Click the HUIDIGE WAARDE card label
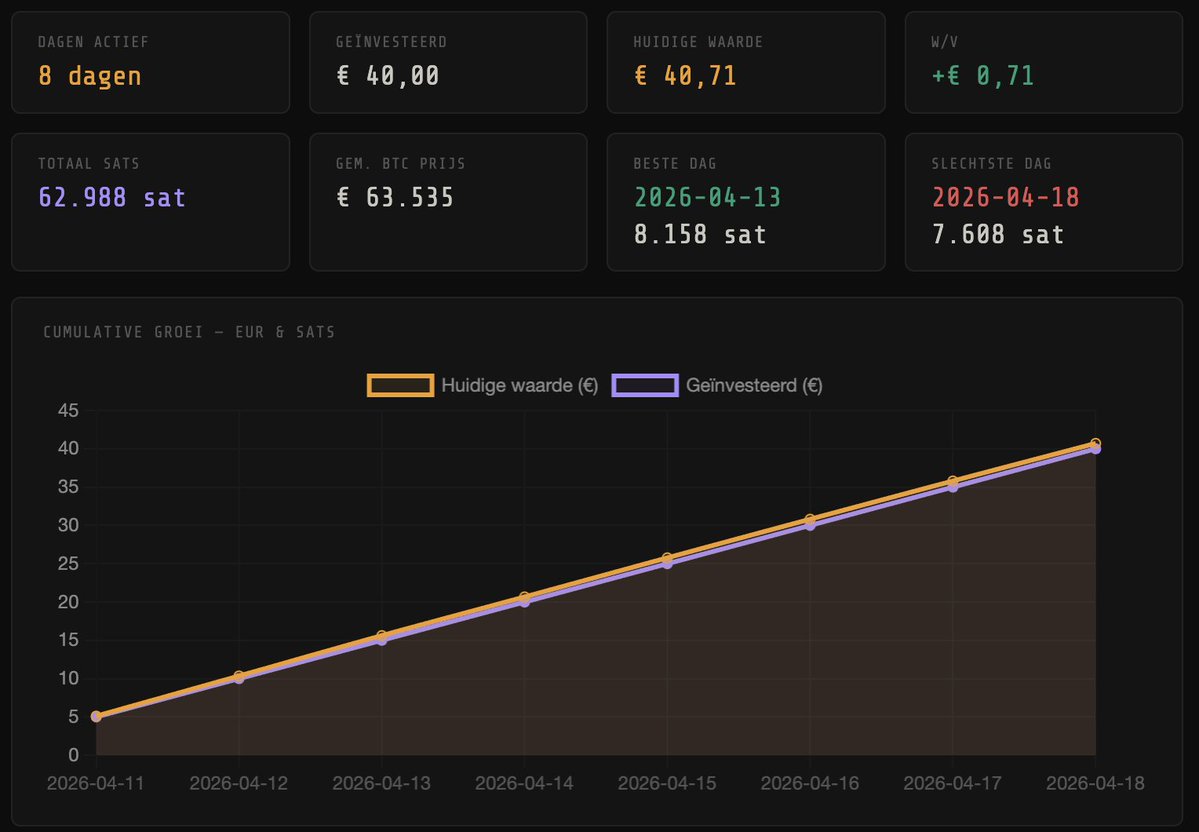The width and height of the screenshot is (1199, 832). [698, 42]
